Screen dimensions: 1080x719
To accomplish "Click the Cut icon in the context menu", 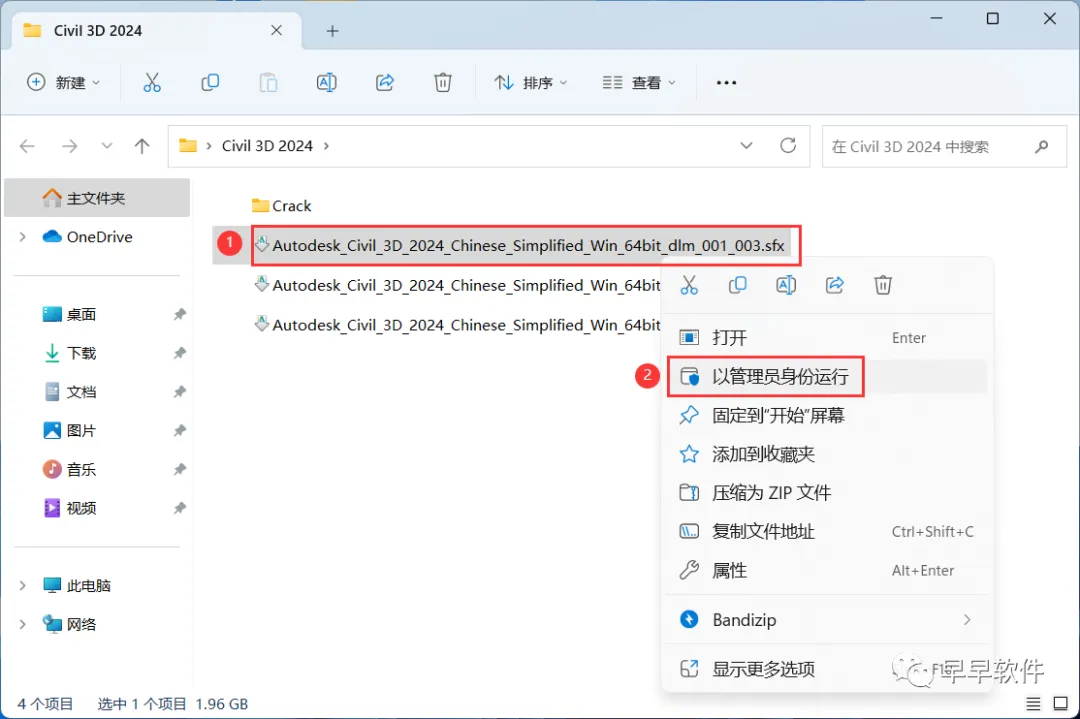I will coord(689,284).
